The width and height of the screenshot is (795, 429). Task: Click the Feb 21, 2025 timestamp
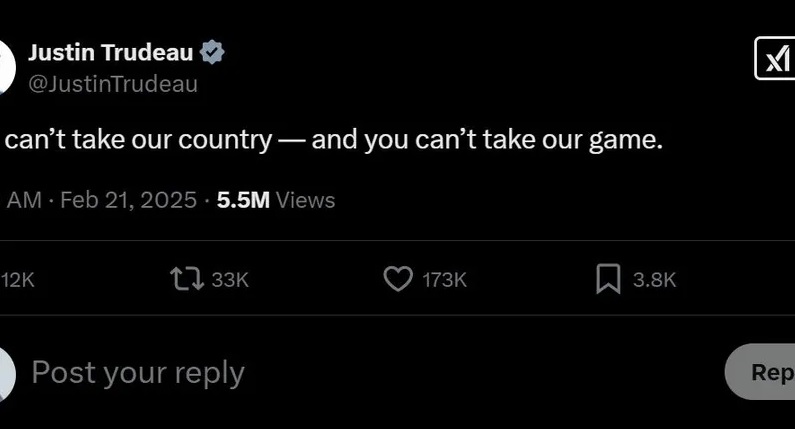coord(128,200)
